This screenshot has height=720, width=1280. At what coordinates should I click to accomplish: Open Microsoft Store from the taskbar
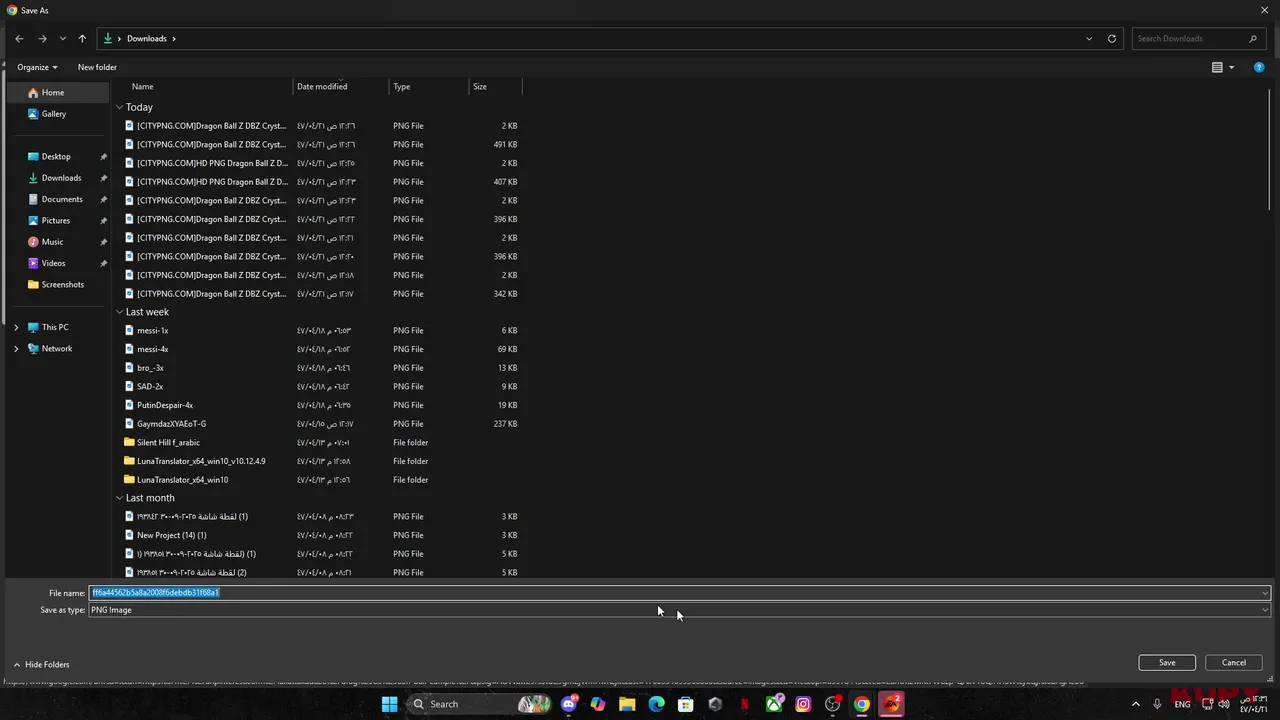685,704
